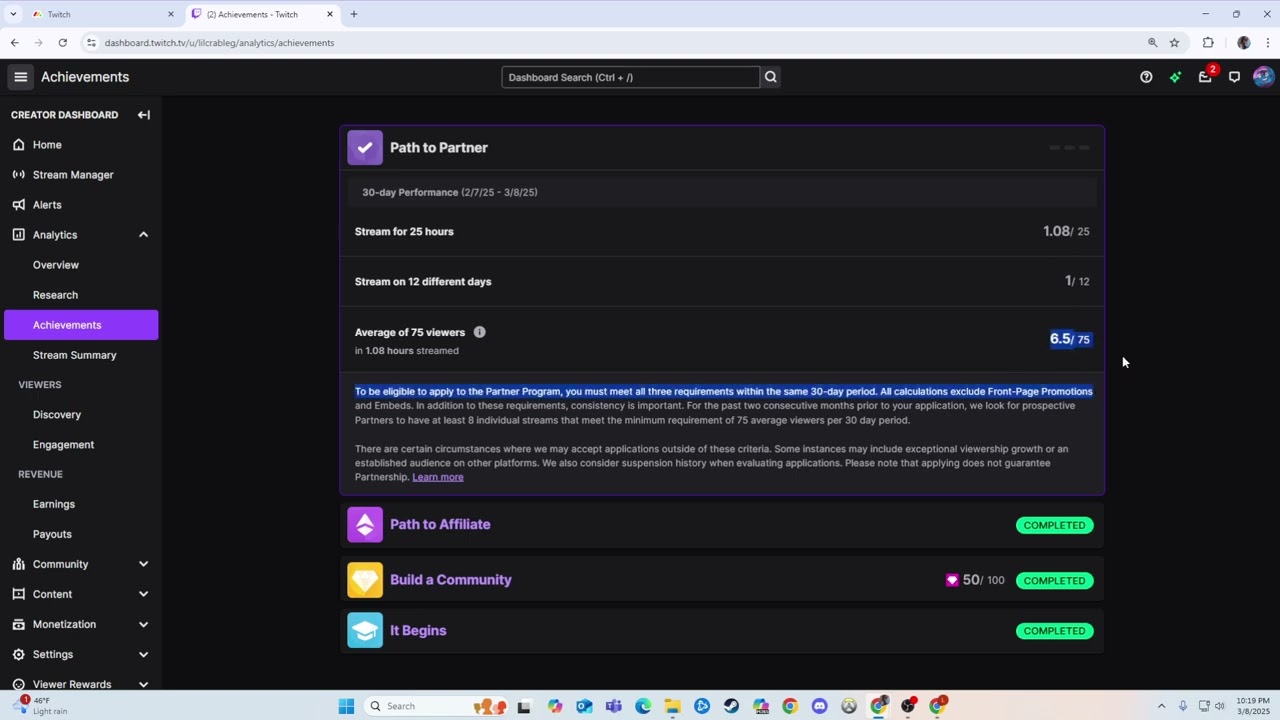Click the 30-day Performance date range text

pyautogui.click(x=450, y=192)
